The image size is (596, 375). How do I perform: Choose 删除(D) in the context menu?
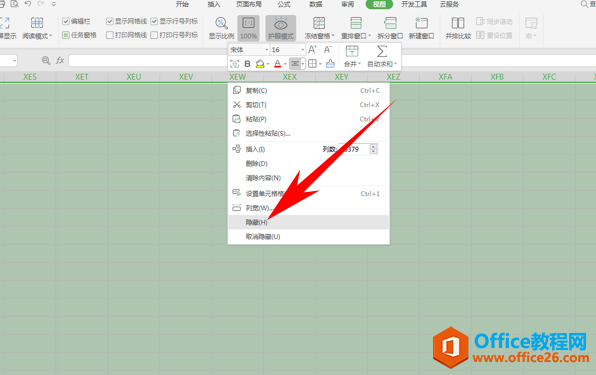308,163
